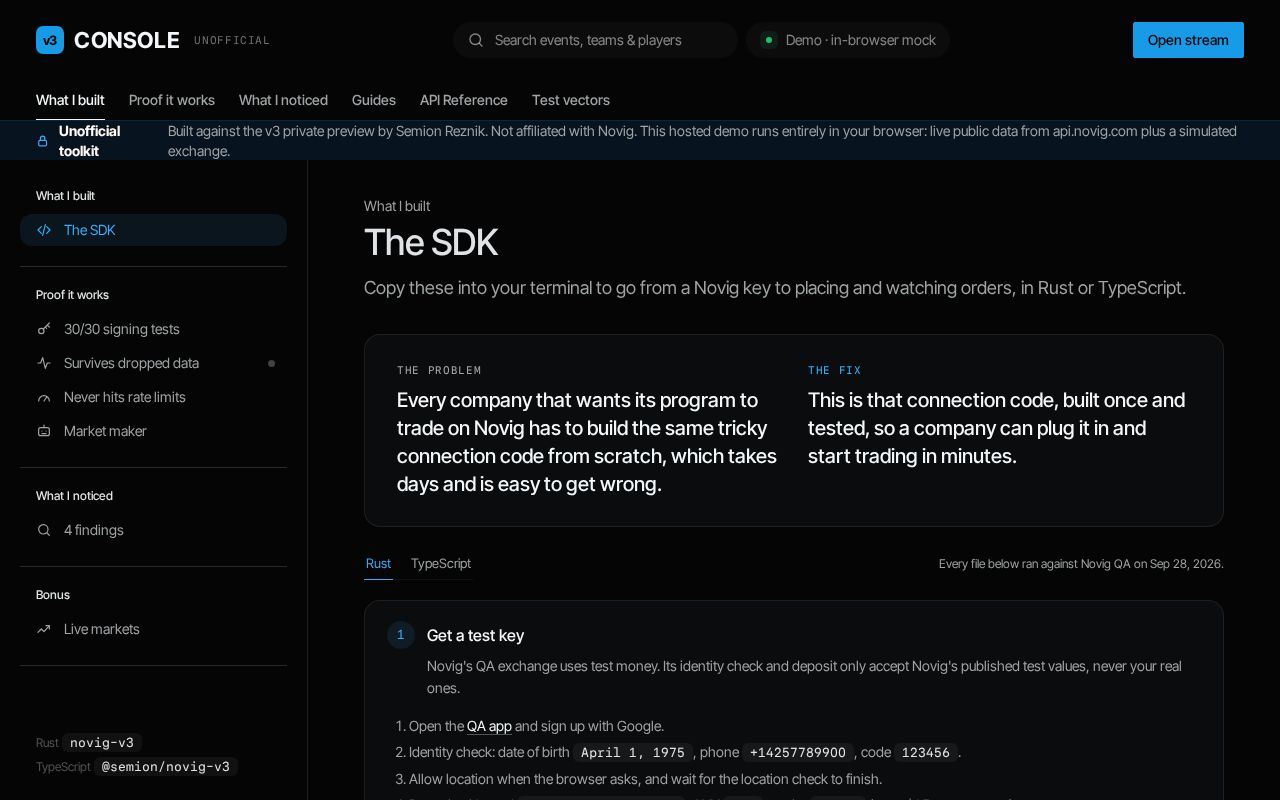The image size is (1280, 800).
Task: Click the Demo in-browser mock pill
Action: click(848, 40)
